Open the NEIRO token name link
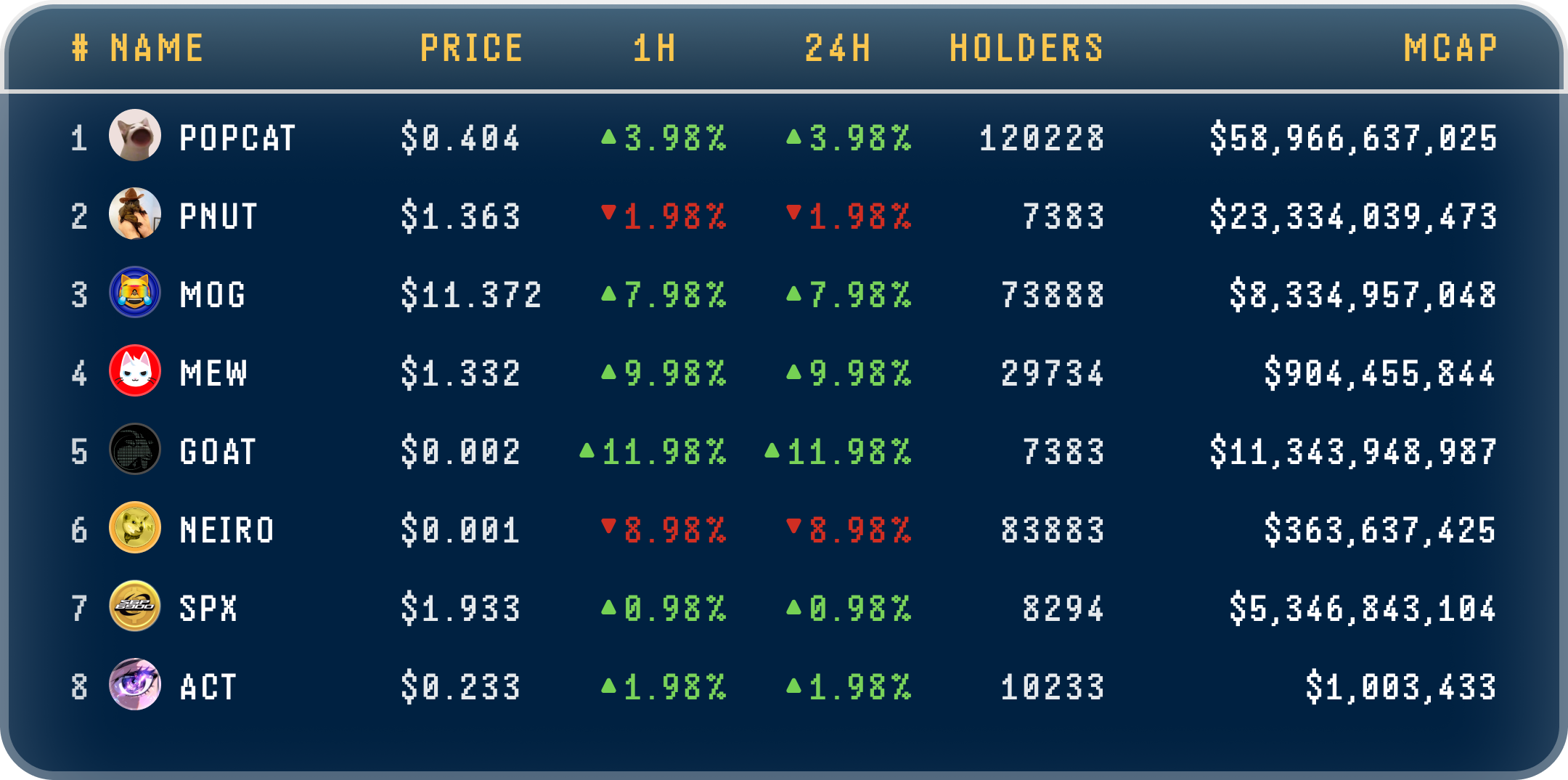Viewport: 1568px width, 780px height. point(227,530)
